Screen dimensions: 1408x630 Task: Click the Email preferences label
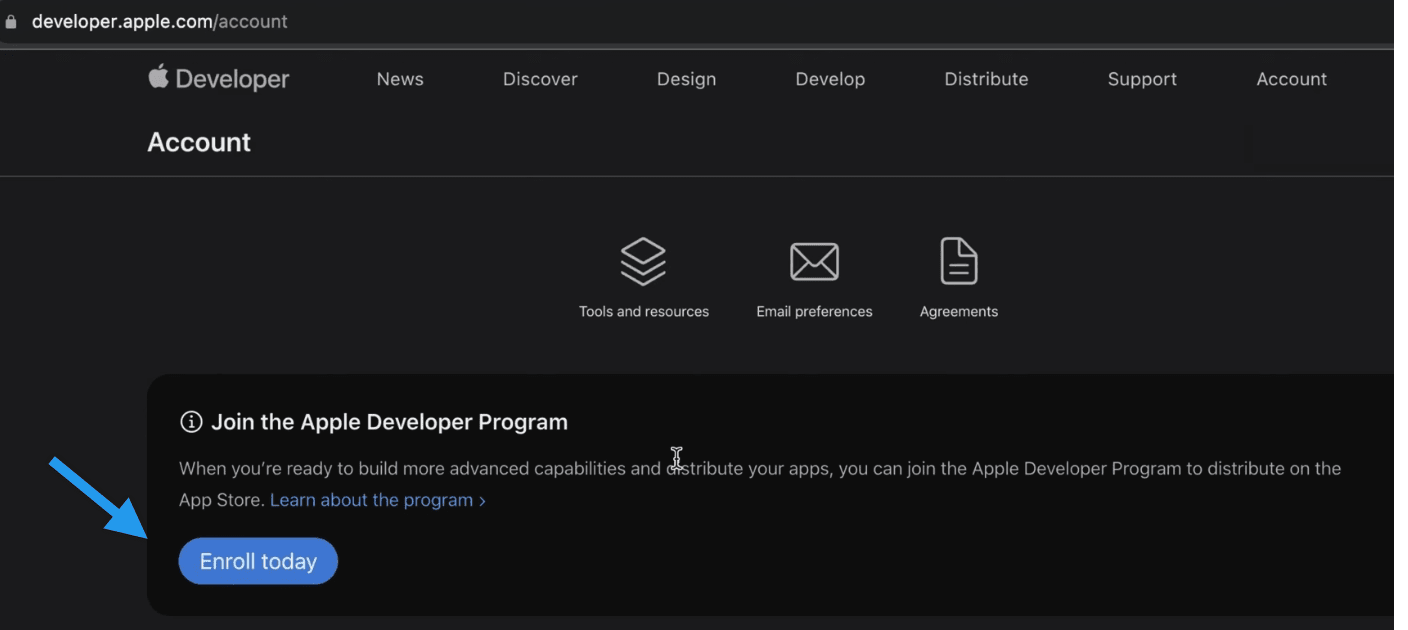click(x=814, y=311)
